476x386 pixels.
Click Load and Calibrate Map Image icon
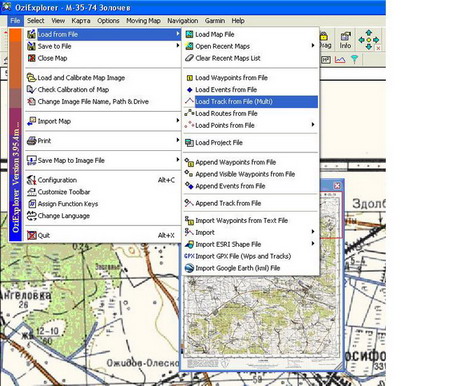pos(31,78)
